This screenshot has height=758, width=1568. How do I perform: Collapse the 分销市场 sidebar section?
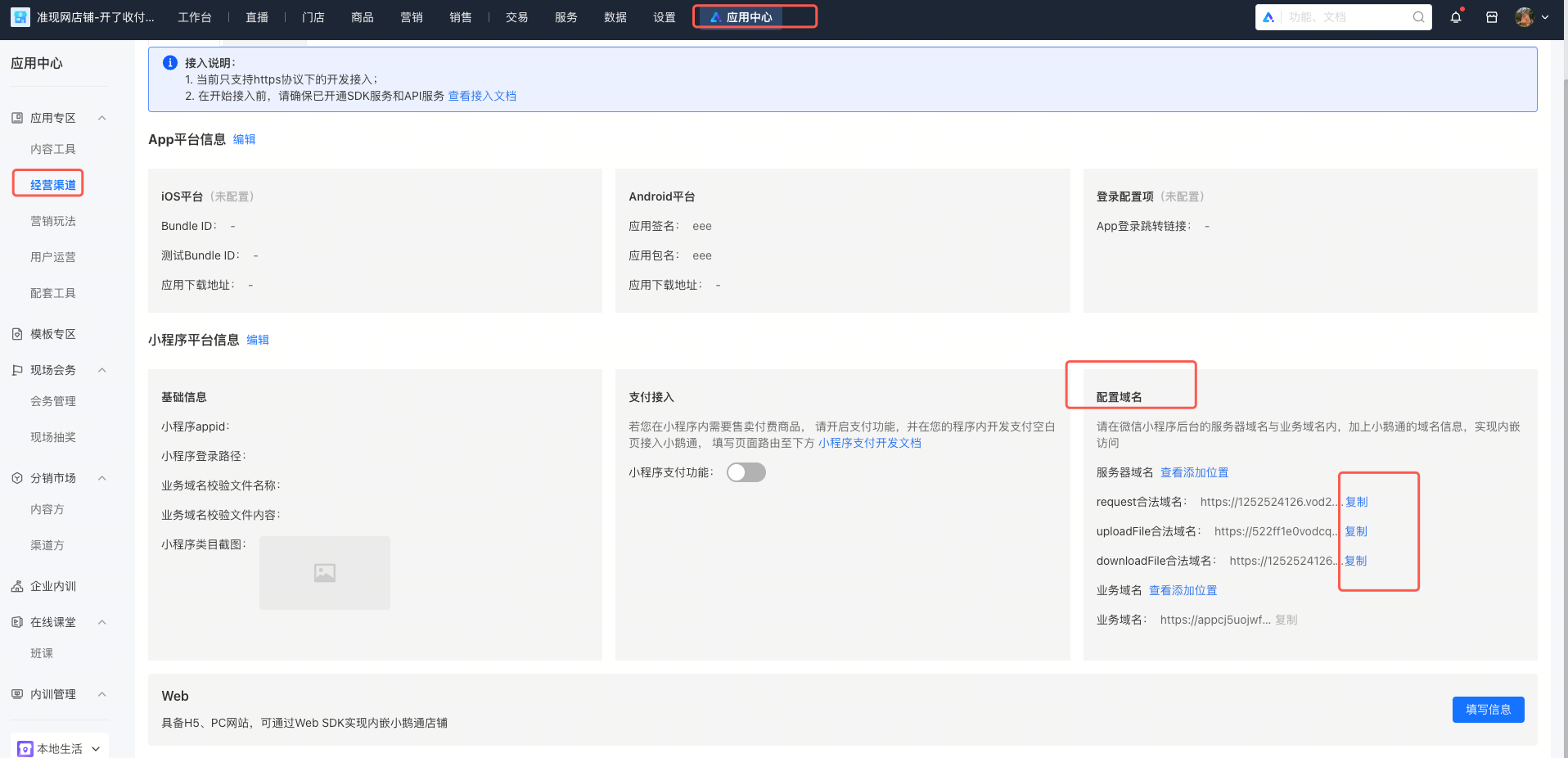click(102, 478)
